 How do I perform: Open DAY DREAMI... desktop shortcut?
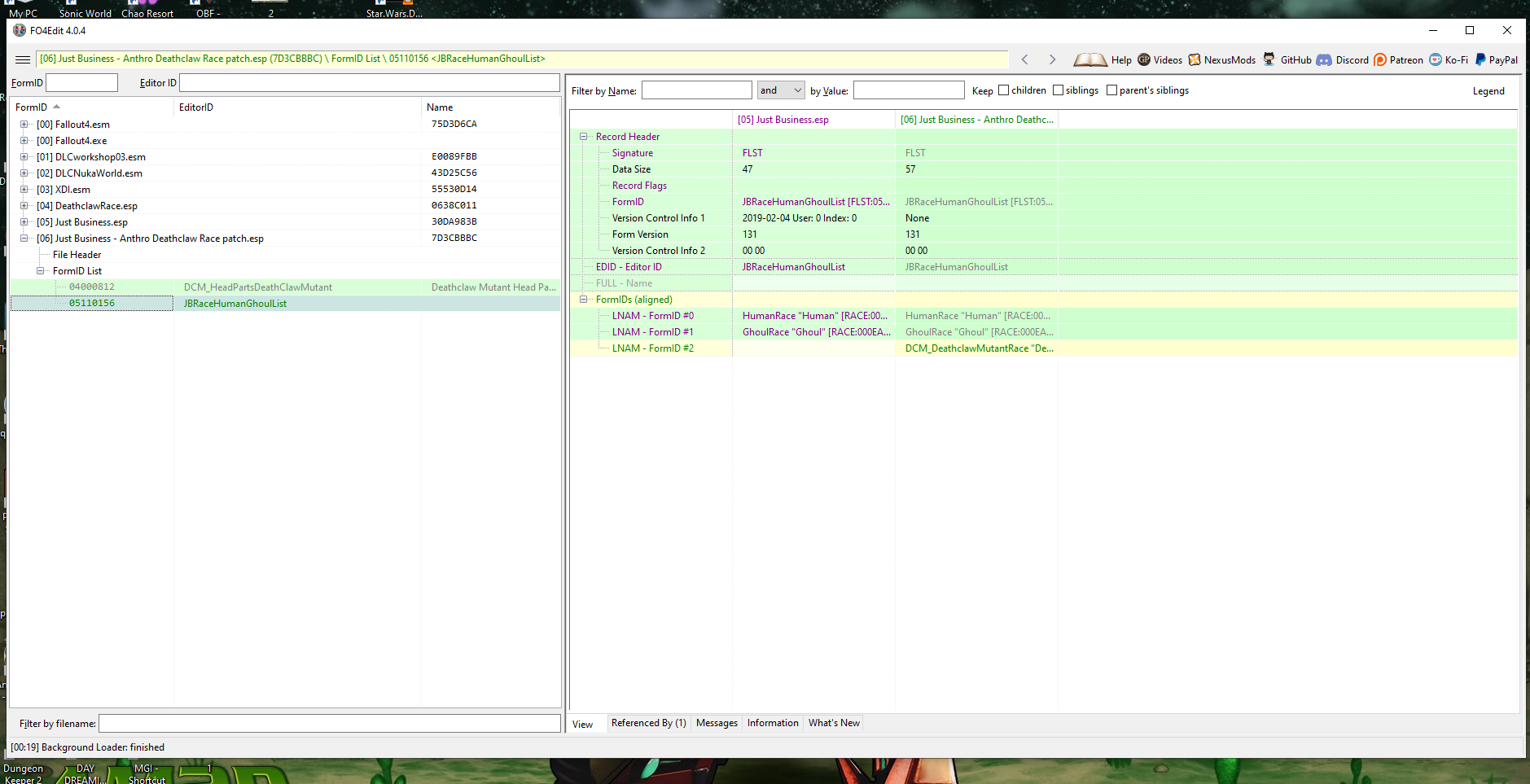click(85, 773)
